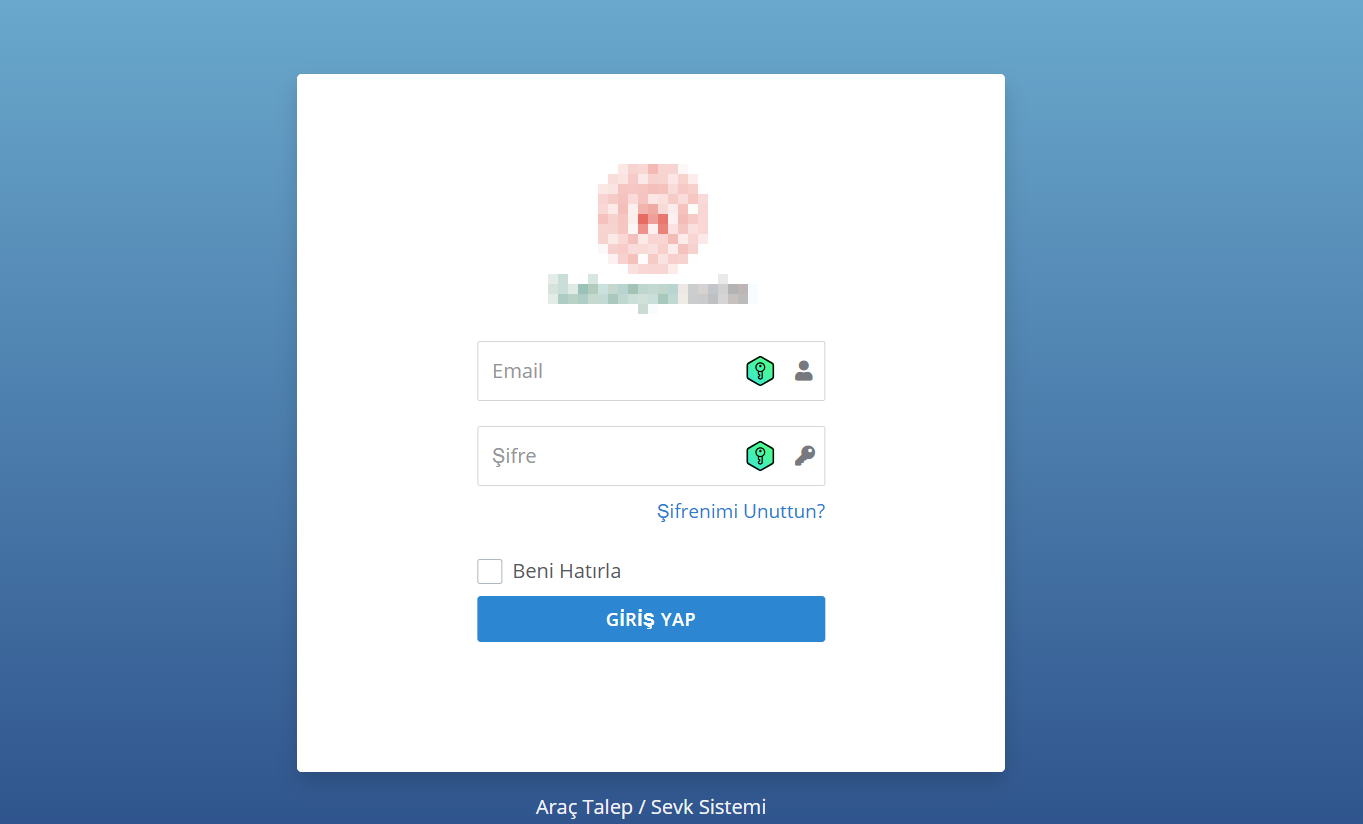Open the Şifrenimi Unuttun? link

pos(741,511)
